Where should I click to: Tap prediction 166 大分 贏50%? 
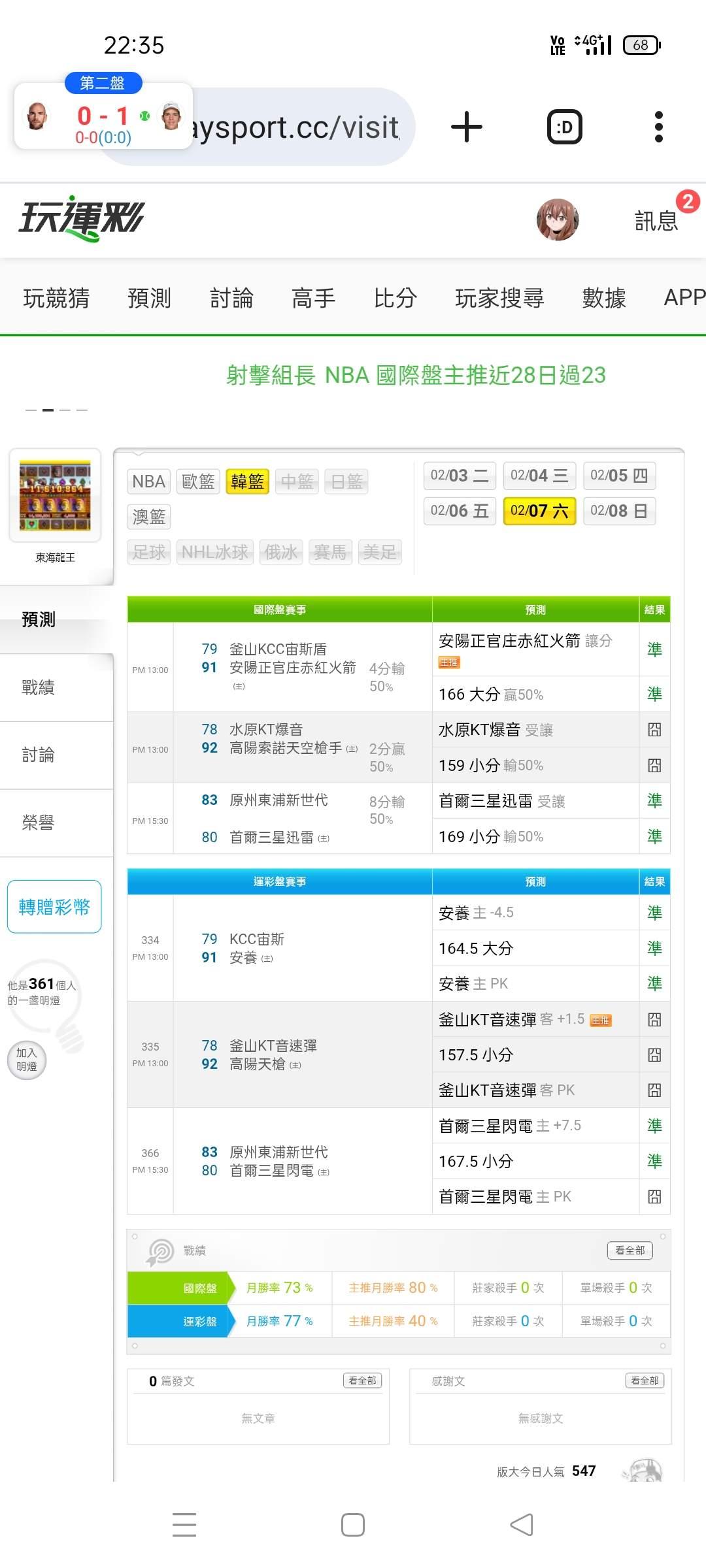(x=491, y=694)
